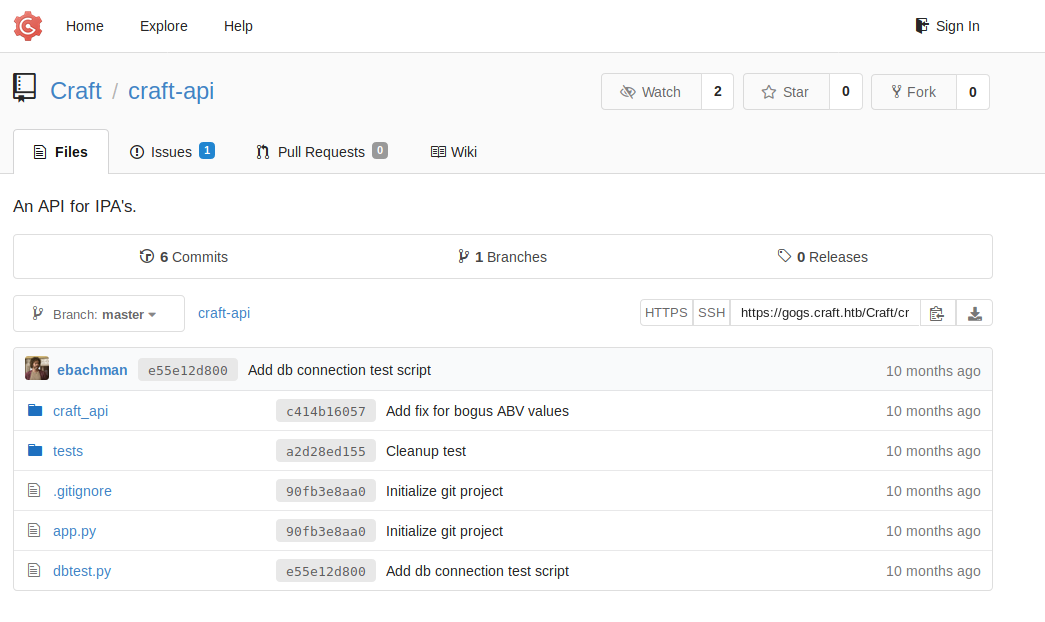
Task: Expand the Branch: master dropdown
Action: (x=99, y=314)
